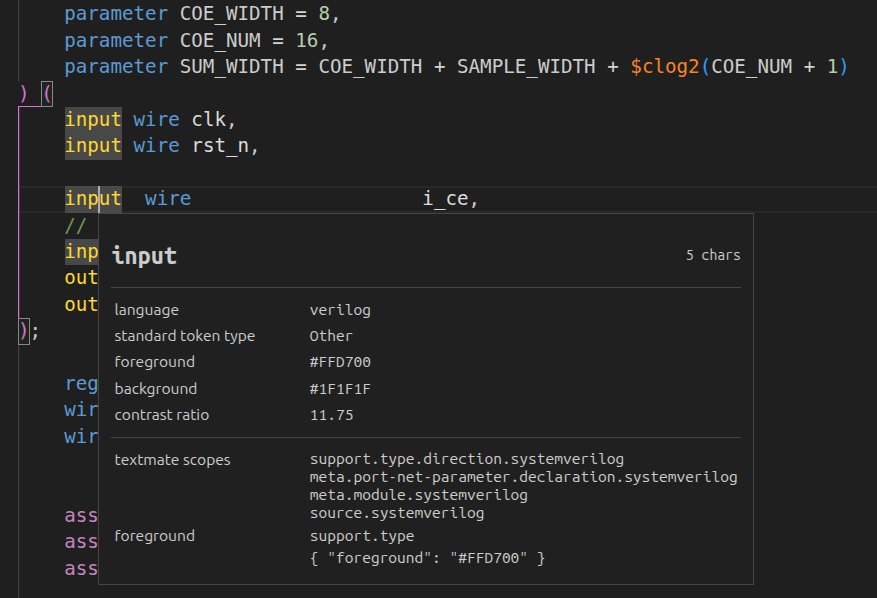This screenshot has height=598, width=877.
Task: Click the input keyword on the clk line
Action: pyautogui.click(x=93, y=119)
